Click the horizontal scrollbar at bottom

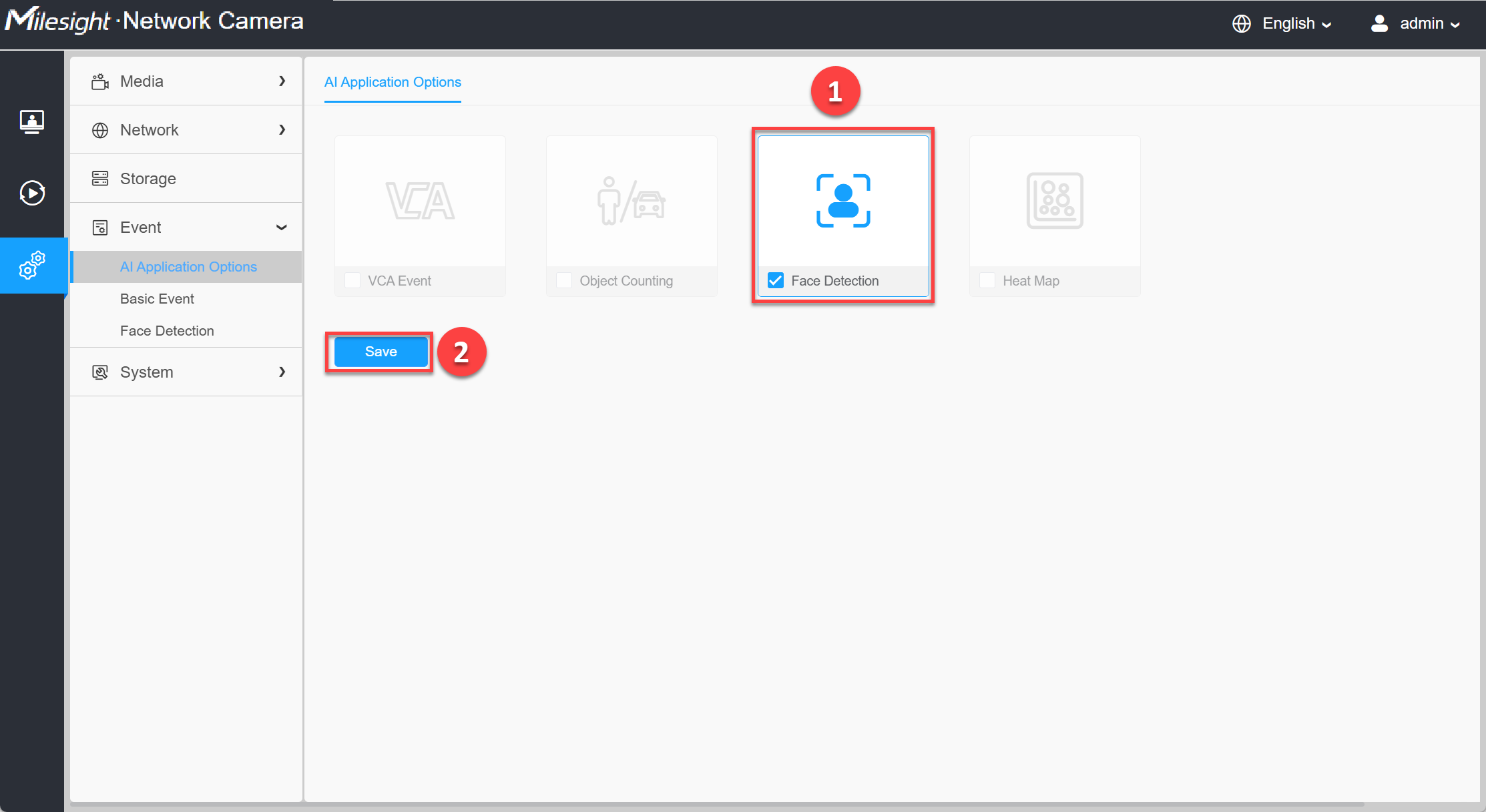click(x=717, y=805)
